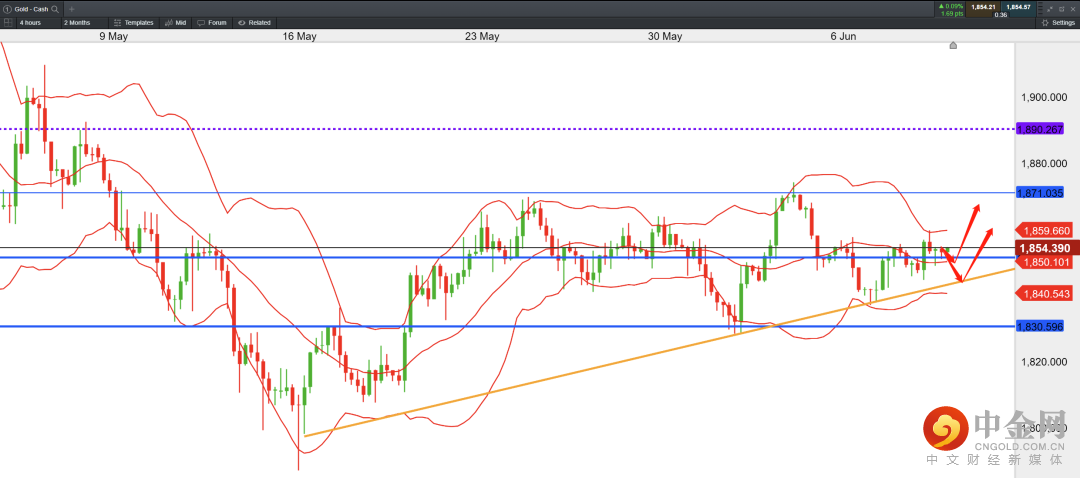Image resolution: width=1080 pixels, height=478 pixels.
Task: Open the Forum chat panel
Action: [x=212, y=22]
